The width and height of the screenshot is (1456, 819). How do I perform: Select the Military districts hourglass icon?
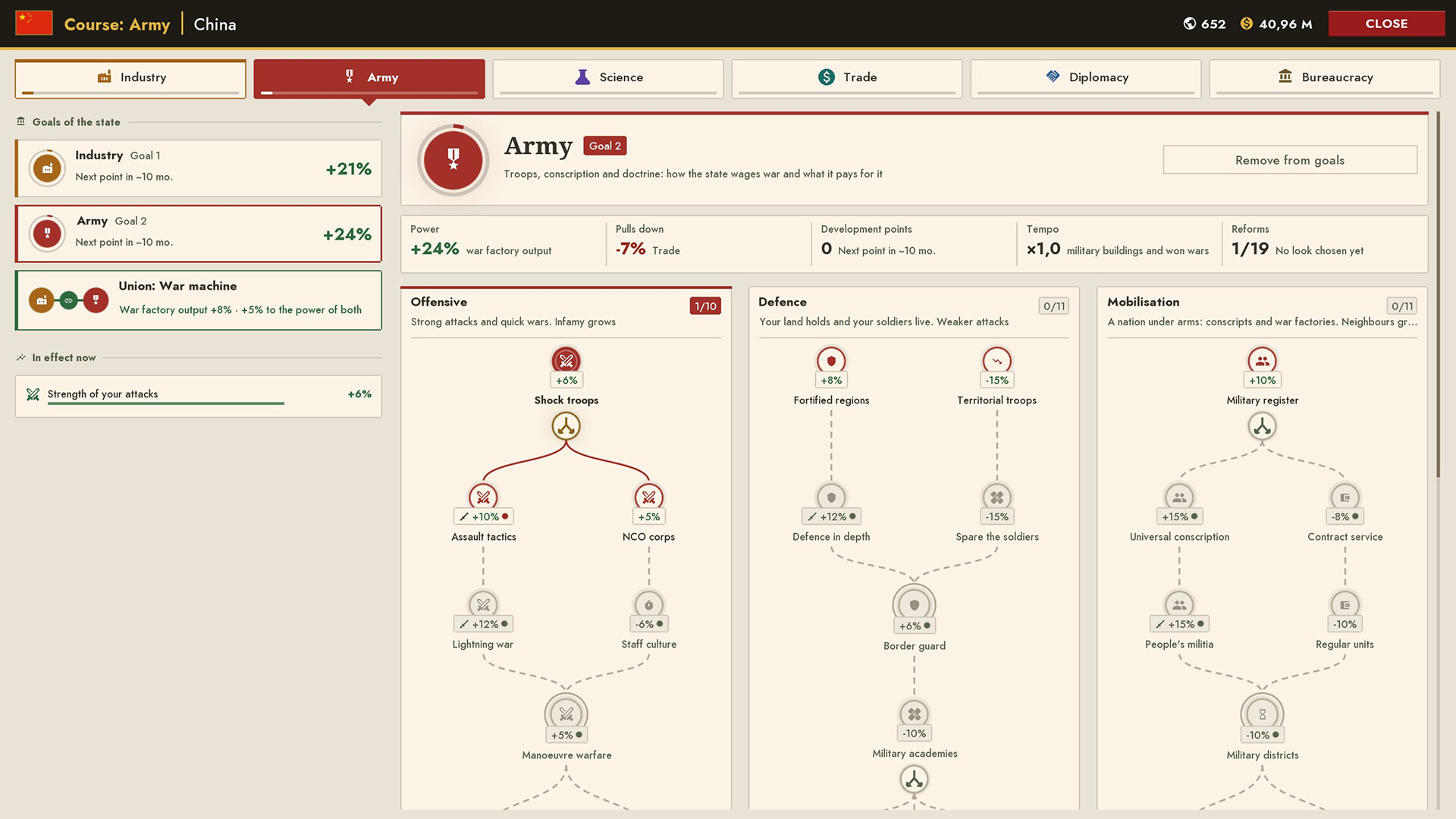click(1262, 714)
